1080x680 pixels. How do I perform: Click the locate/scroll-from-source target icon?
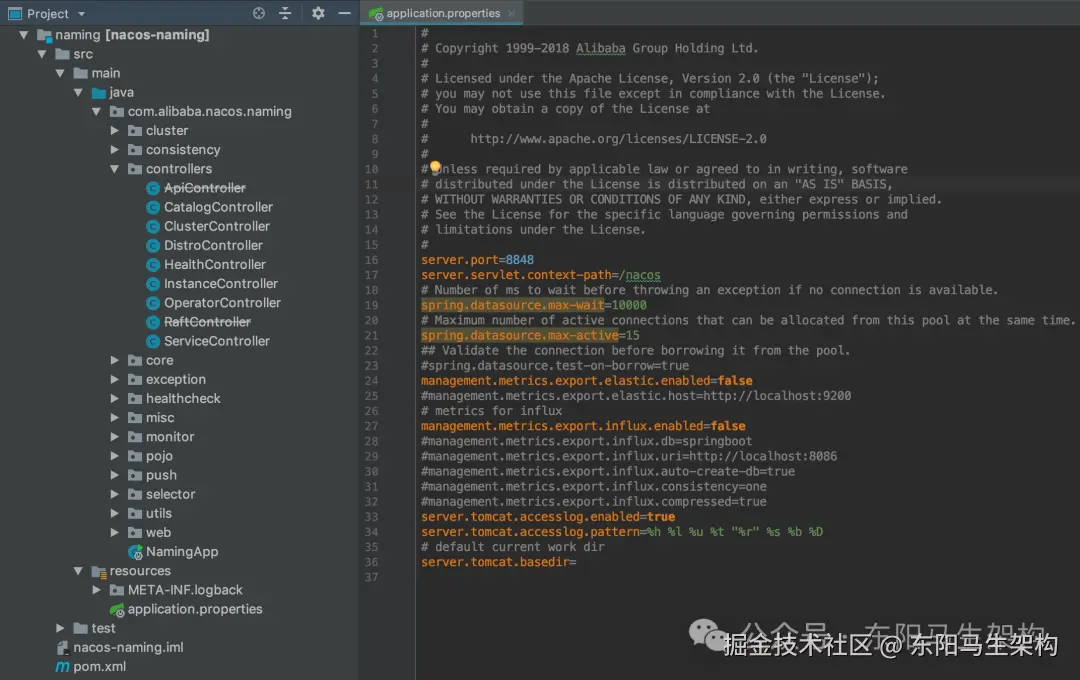coord(258,13)
